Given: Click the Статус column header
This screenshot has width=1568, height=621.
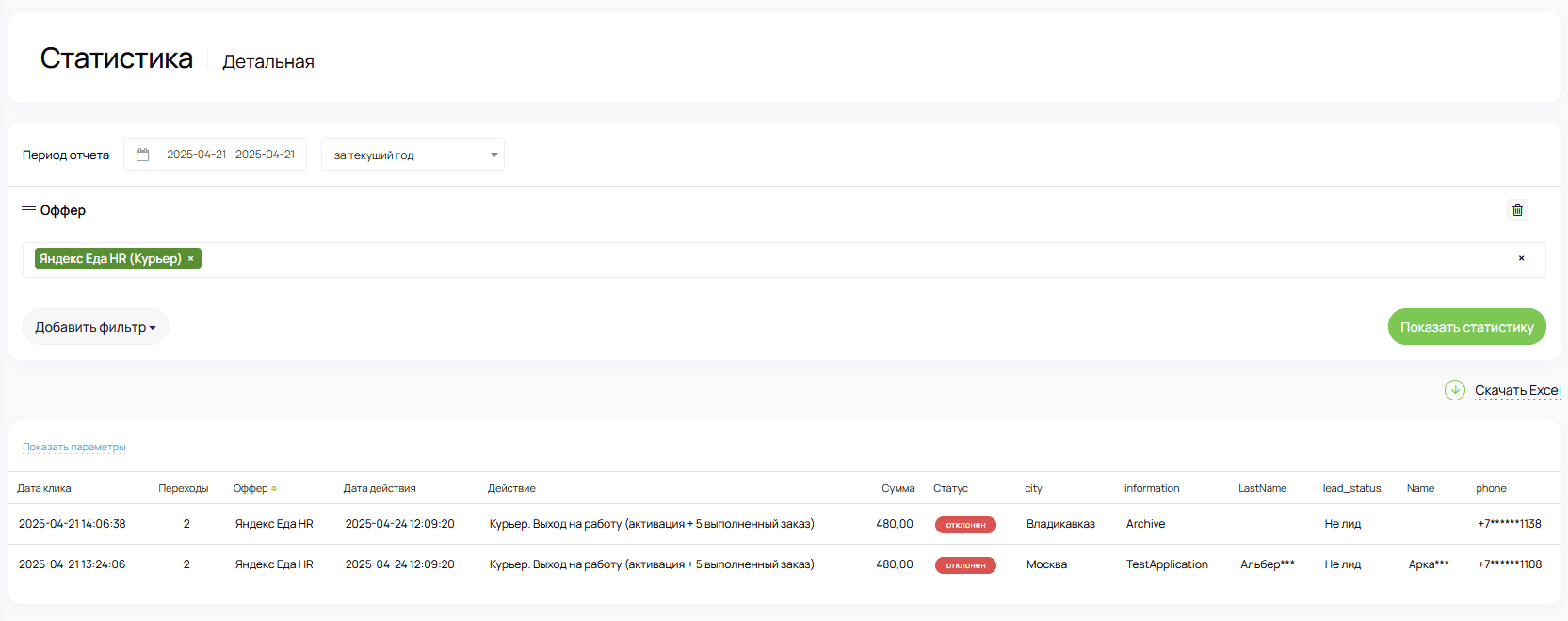Looking at the screenshot, I should tap(950, 488).
